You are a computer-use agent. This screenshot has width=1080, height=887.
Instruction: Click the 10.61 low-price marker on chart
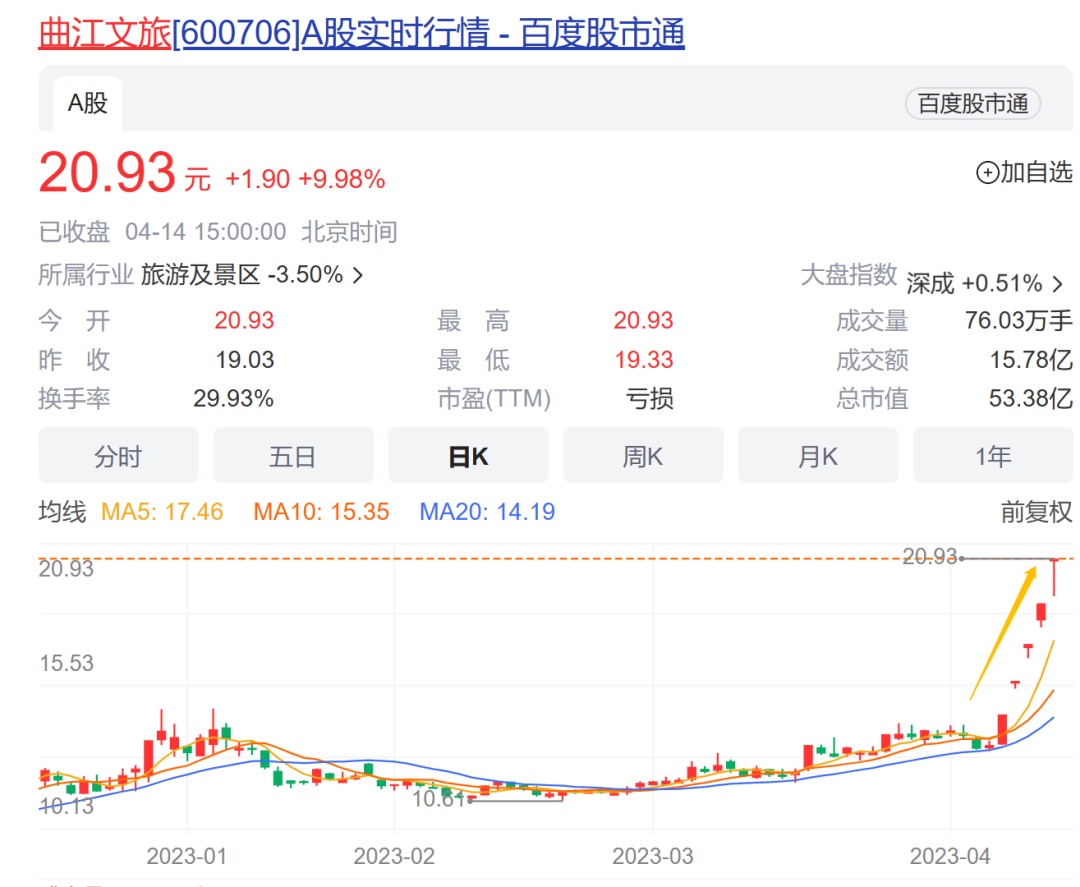[x=439, y=799]
